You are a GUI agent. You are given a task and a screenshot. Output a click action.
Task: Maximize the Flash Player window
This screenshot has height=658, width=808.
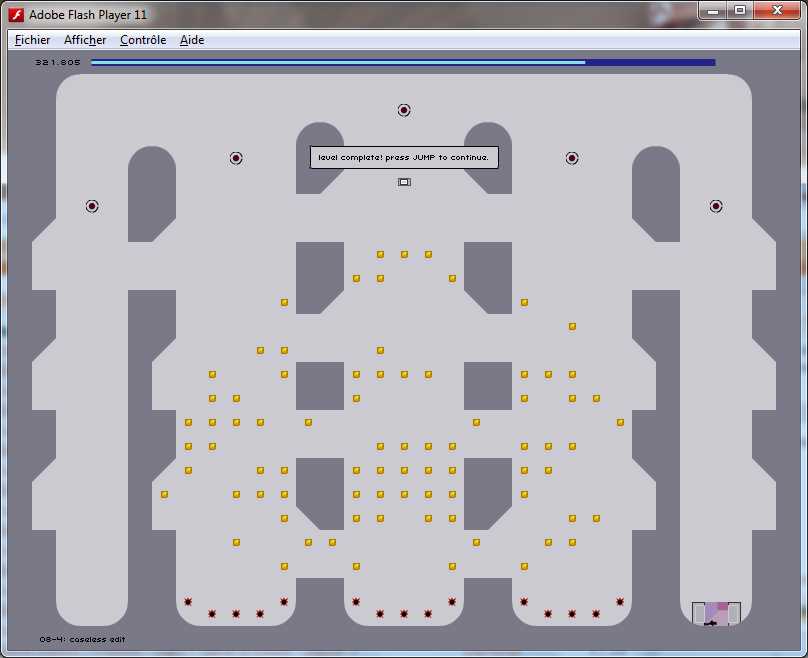pos(740,11)
